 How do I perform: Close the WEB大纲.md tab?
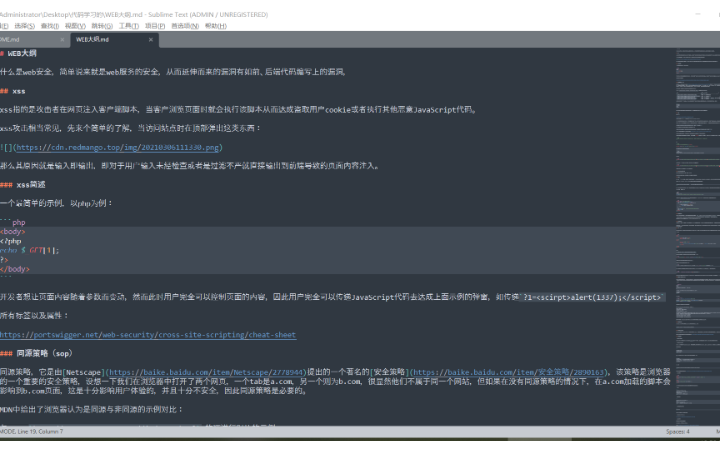tap(151, 40)
